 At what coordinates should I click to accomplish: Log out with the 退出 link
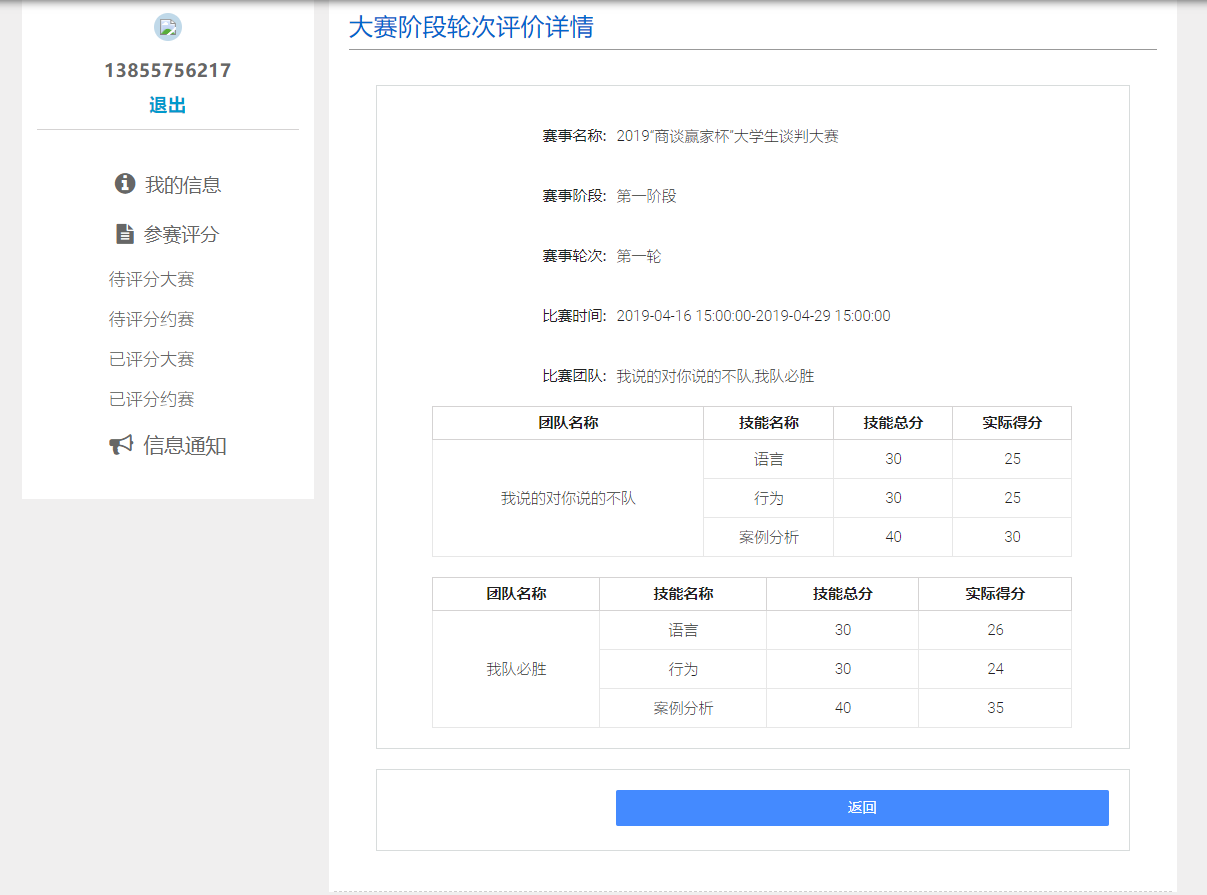click(x=168, y=105)
